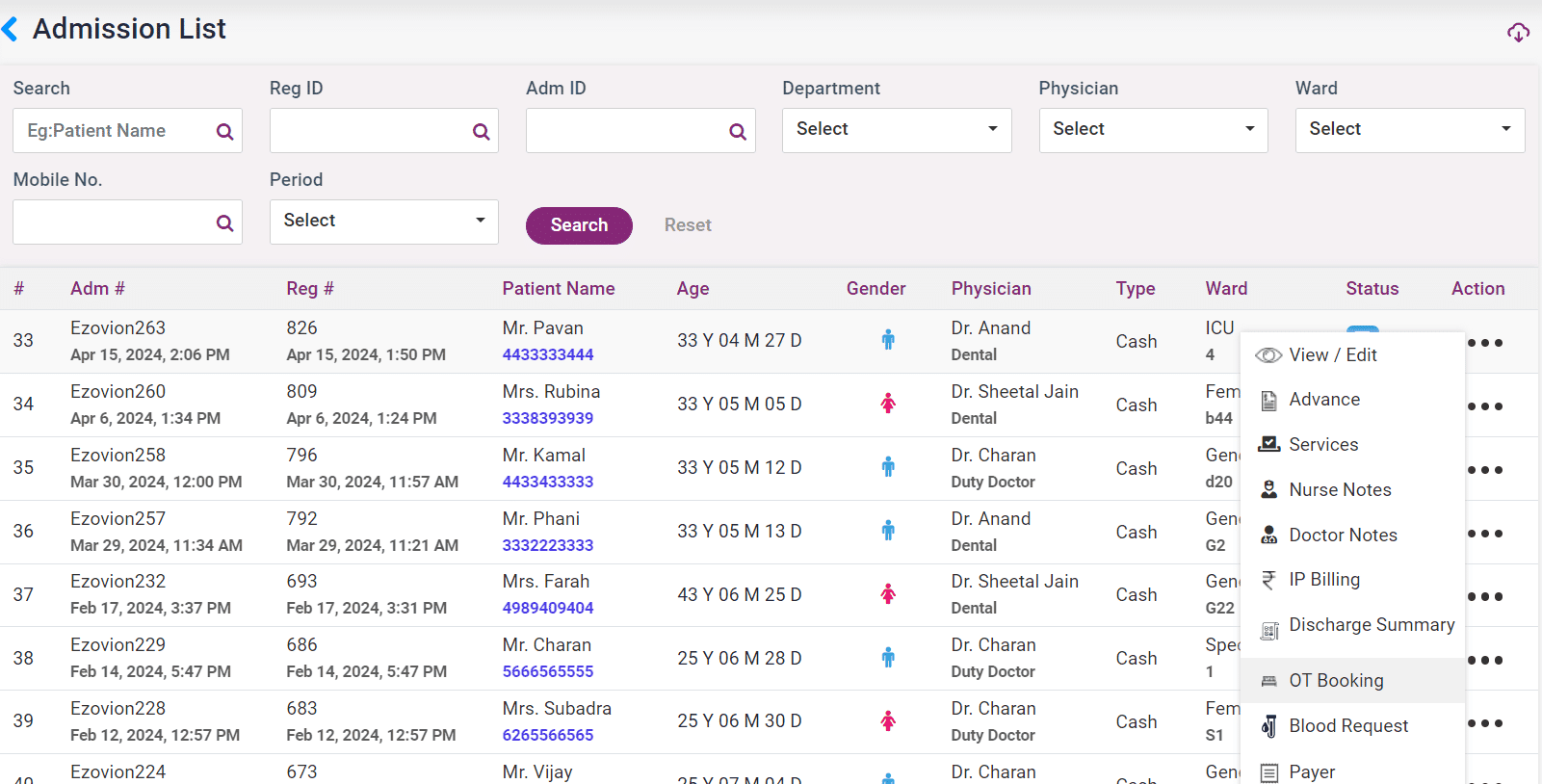This screenshot has width=1542, height=784.
Task: Open the three-dots action menu for Mr. Phani
Action: (x=1484, y=534)
